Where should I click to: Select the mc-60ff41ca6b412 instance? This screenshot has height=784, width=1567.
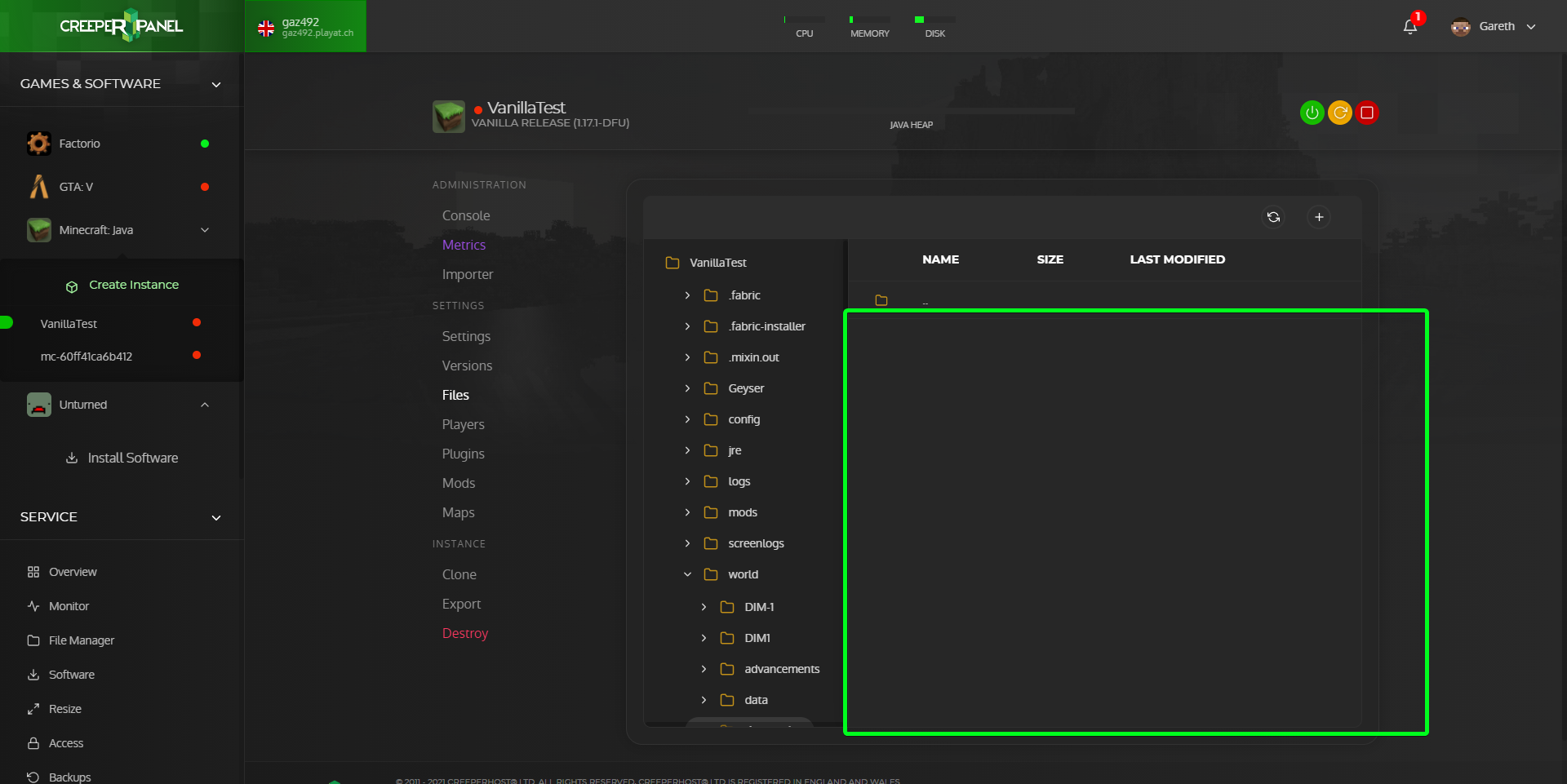87,357
